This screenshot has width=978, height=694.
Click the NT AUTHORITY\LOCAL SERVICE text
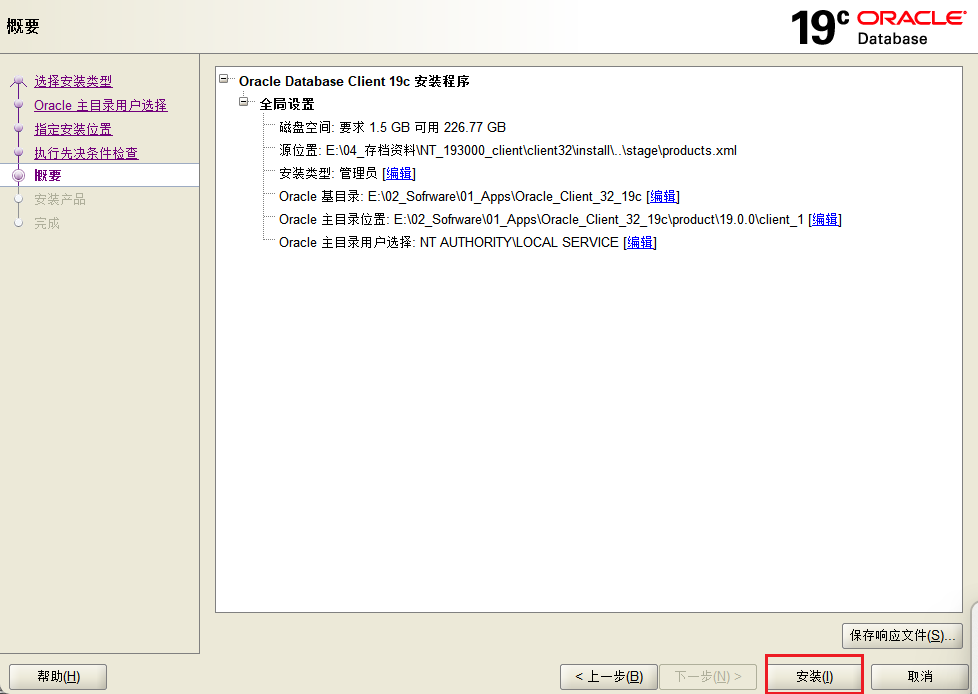(x=519, y=243)
